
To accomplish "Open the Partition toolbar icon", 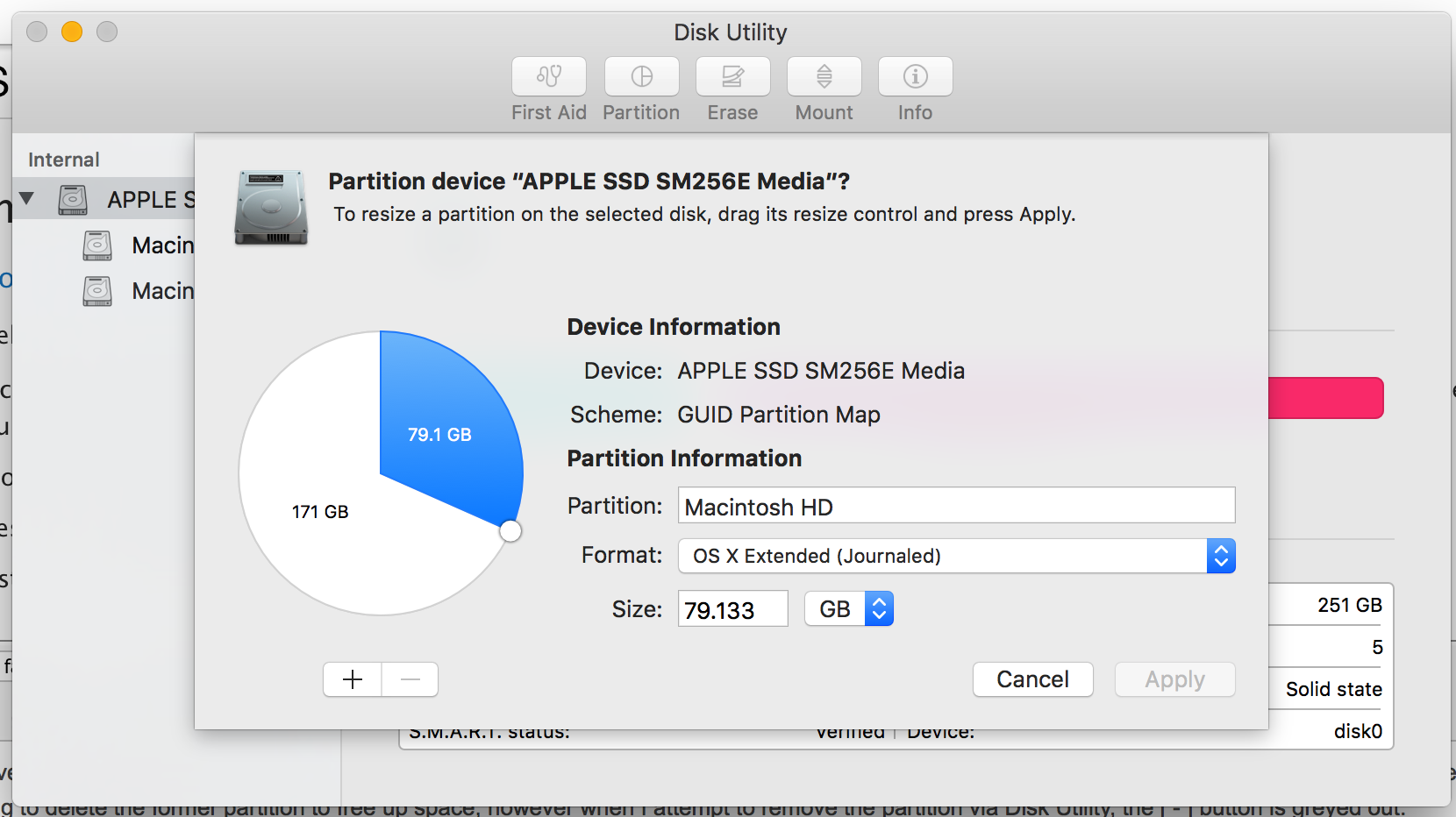I will (641, 77).
